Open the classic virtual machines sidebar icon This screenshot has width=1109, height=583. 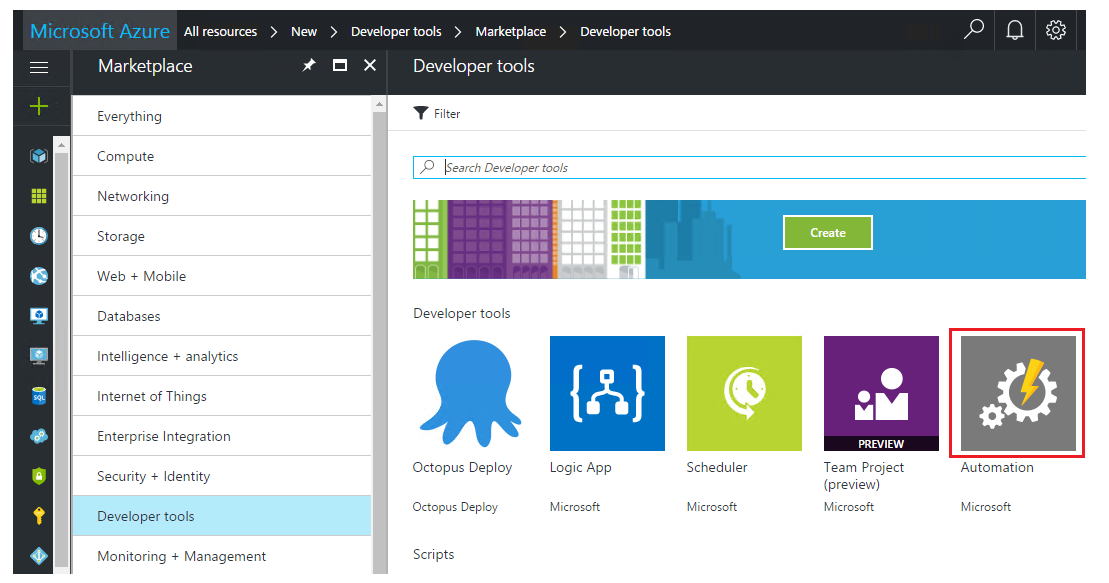click(x=39, y=356)
